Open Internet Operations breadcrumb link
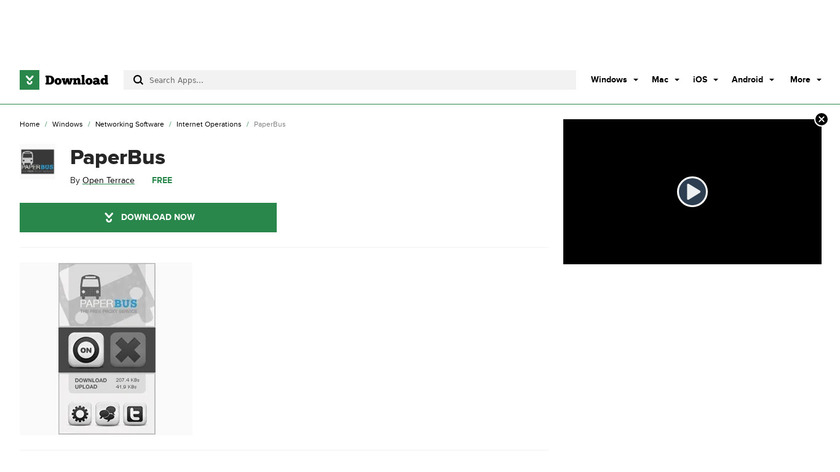The width and height of the screenshot is (840, 472). pyautogui.click(x=208, y=124)
